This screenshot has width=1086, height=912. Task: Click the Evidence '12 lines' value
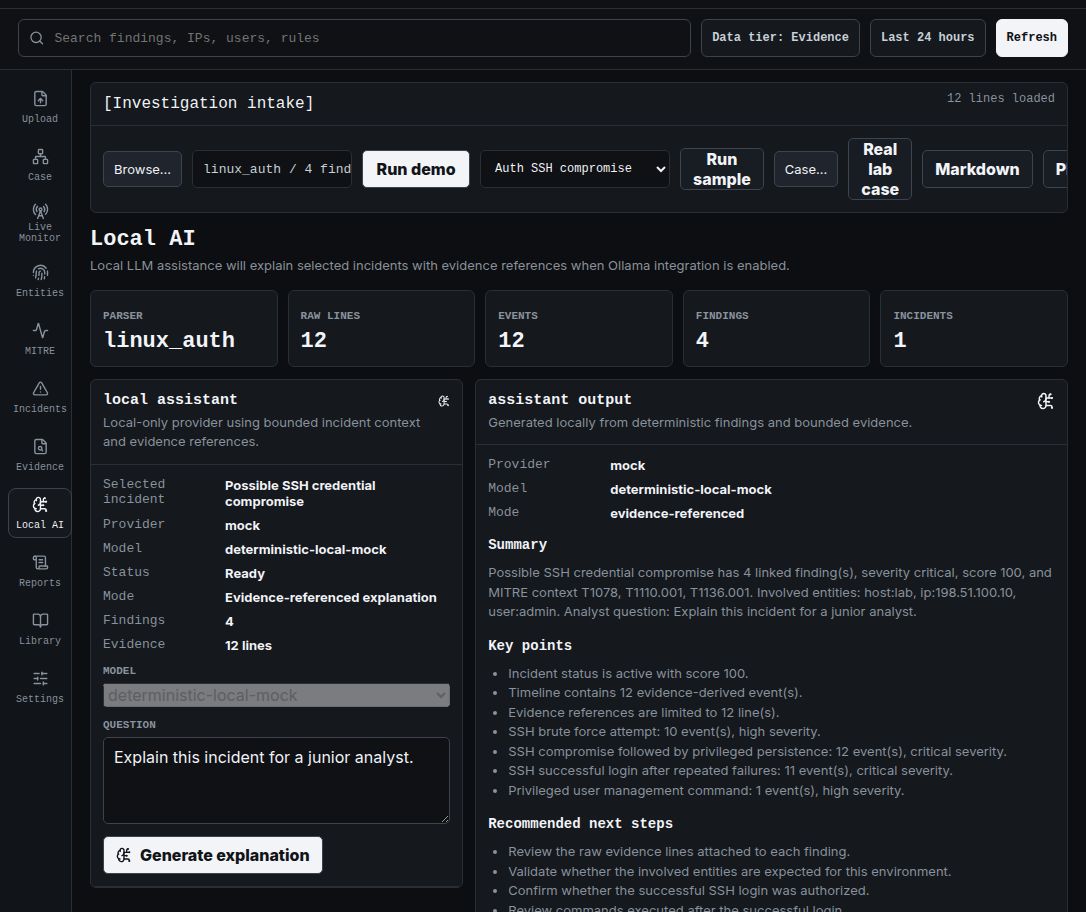coord(248,645)
